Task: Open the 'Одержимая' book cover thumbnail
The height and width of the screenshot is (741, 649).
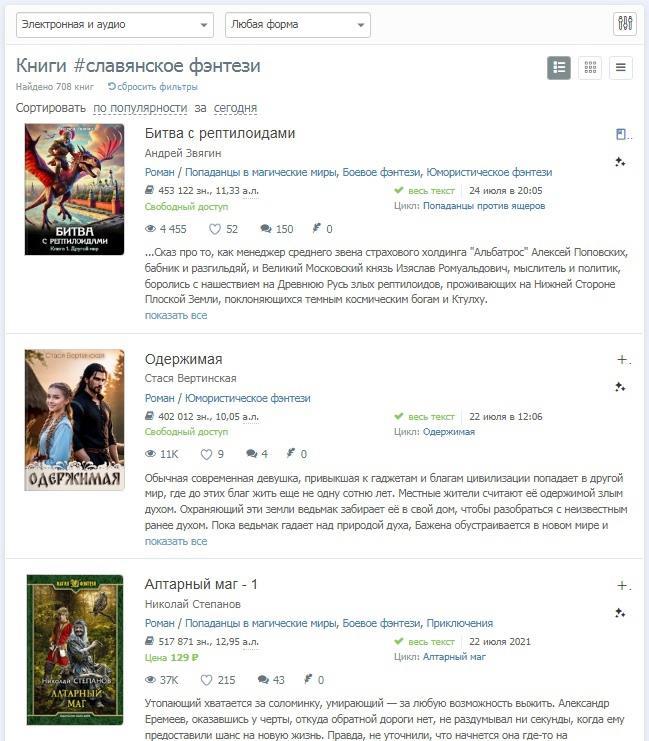Action: (x=75, y=420)
